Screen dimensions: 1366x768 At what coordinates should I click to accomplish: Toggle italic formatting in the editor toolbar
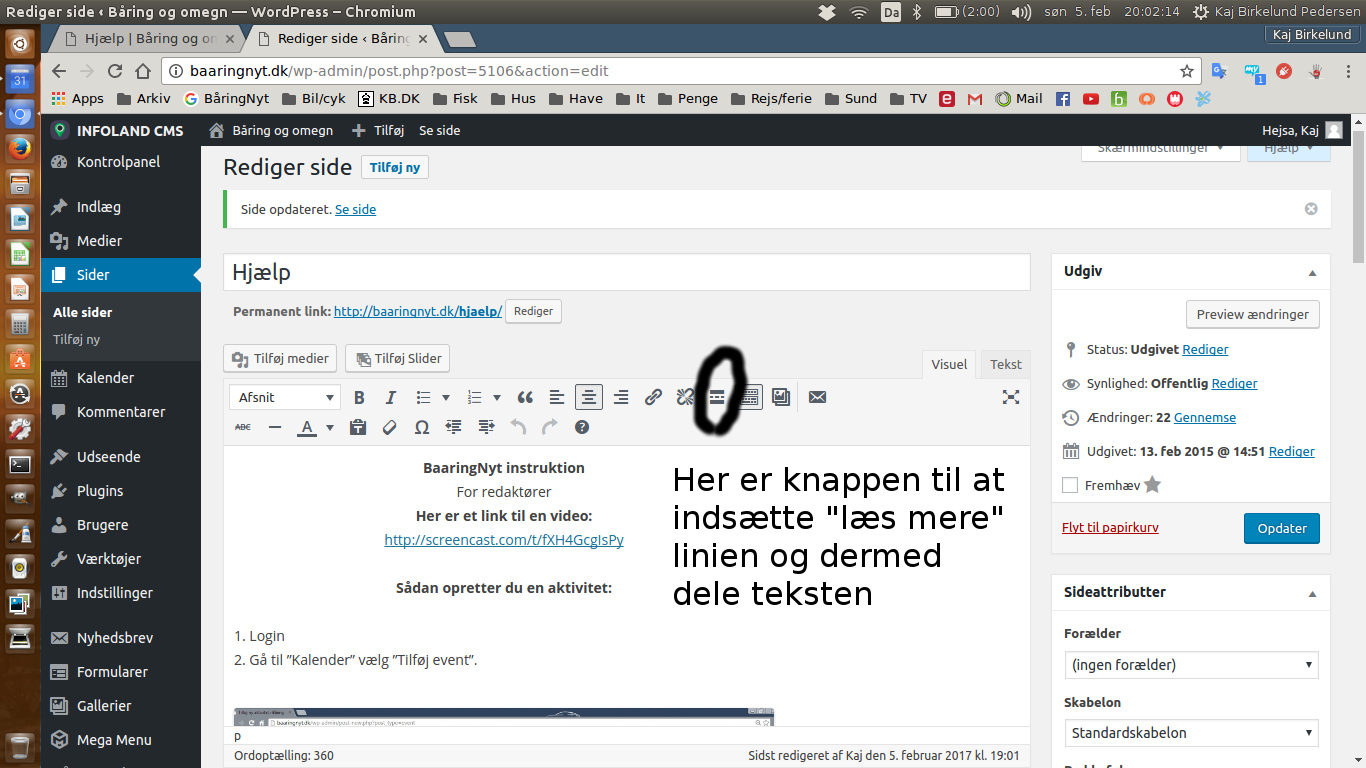coord(391,397)
